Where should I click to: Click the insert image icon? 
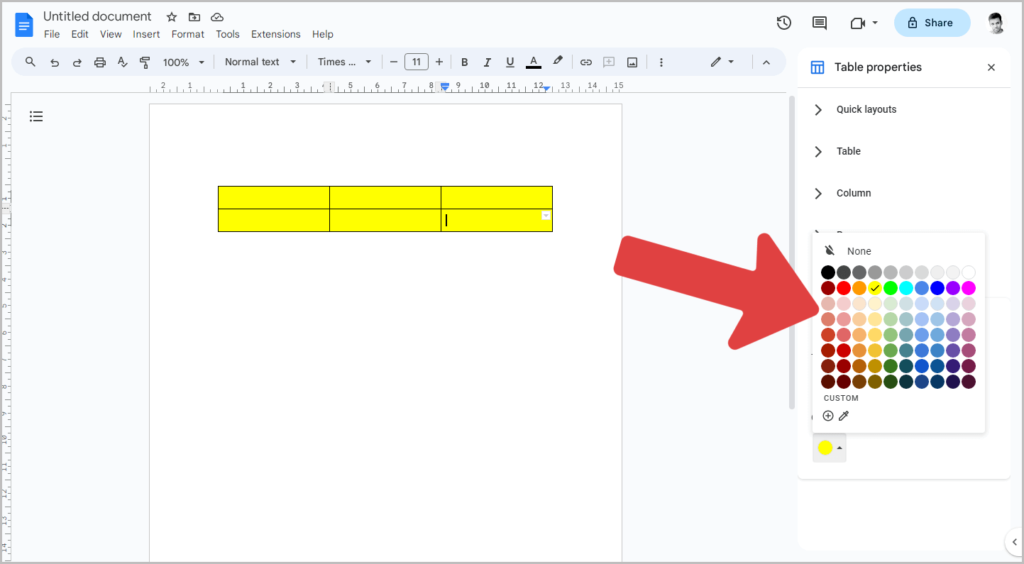632,62
